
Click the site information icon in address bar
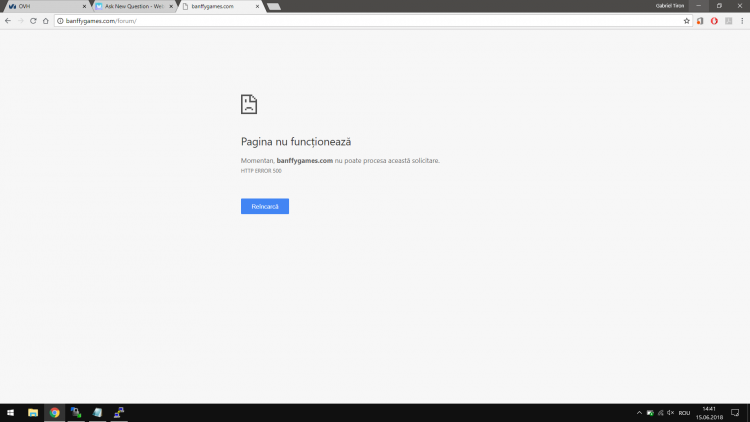[60, 20]
